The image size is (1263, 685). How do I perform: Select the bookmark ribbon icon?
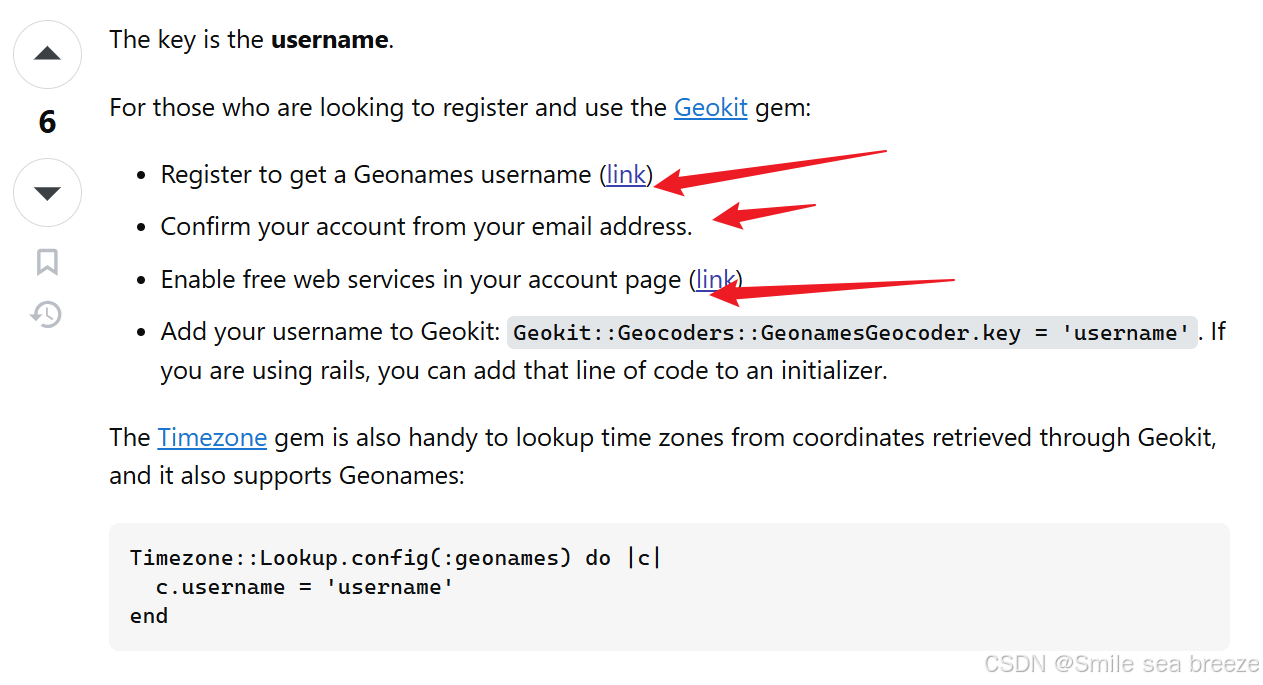tap(47, 261)
